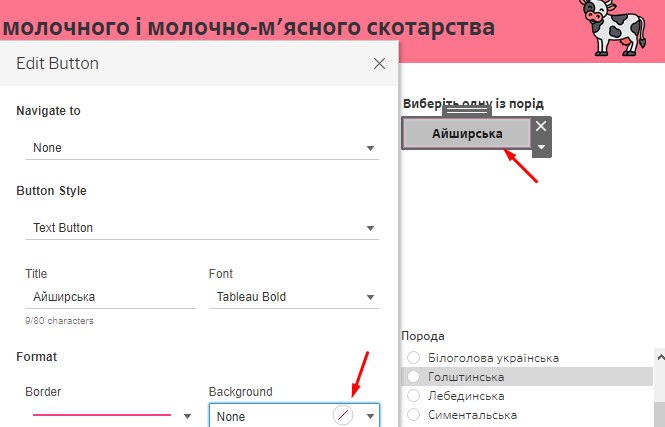
Task: Open the Font dropdown Tableau Bold
Action: (x=294, y=297)
